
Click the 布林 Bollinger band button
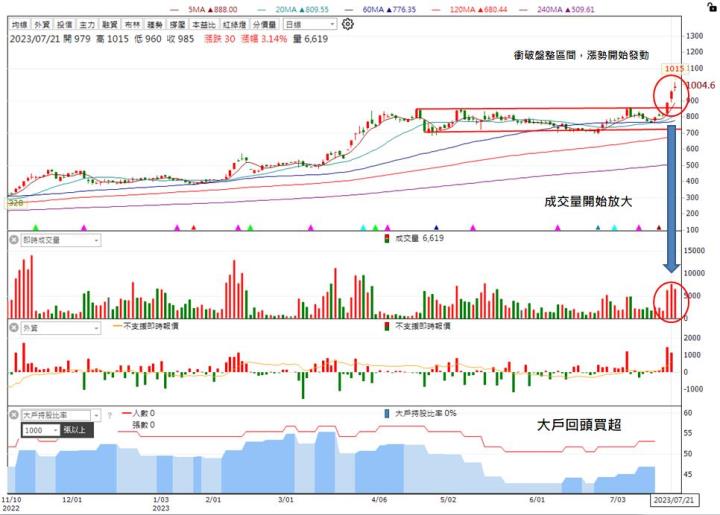(133, 23)
